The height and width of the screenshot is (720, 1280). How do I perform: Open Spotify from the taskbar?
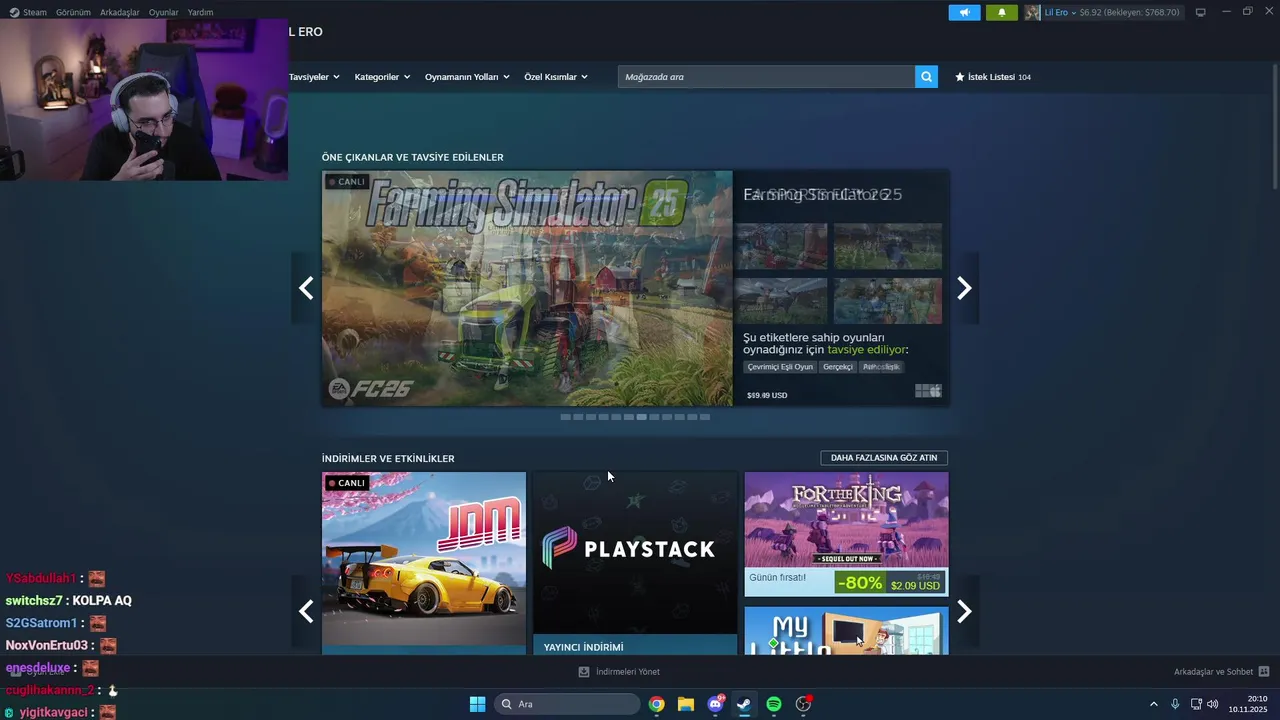point(774,704)
